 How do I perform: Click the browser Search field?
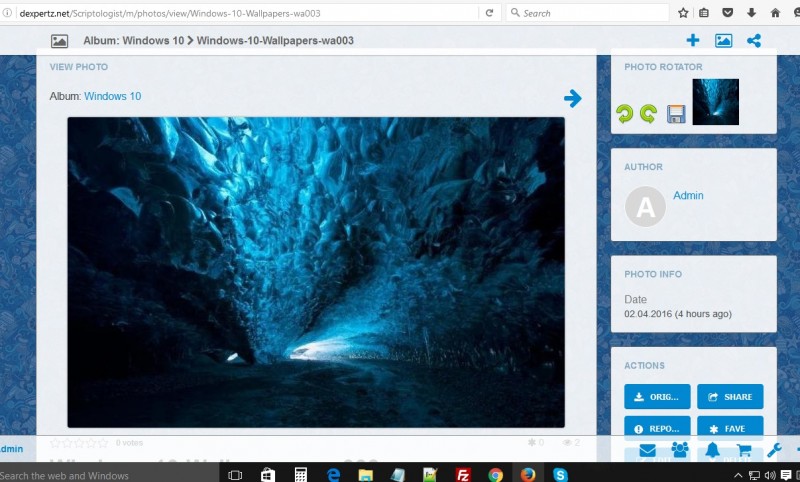pyautogui.click(x=587, y=13)
